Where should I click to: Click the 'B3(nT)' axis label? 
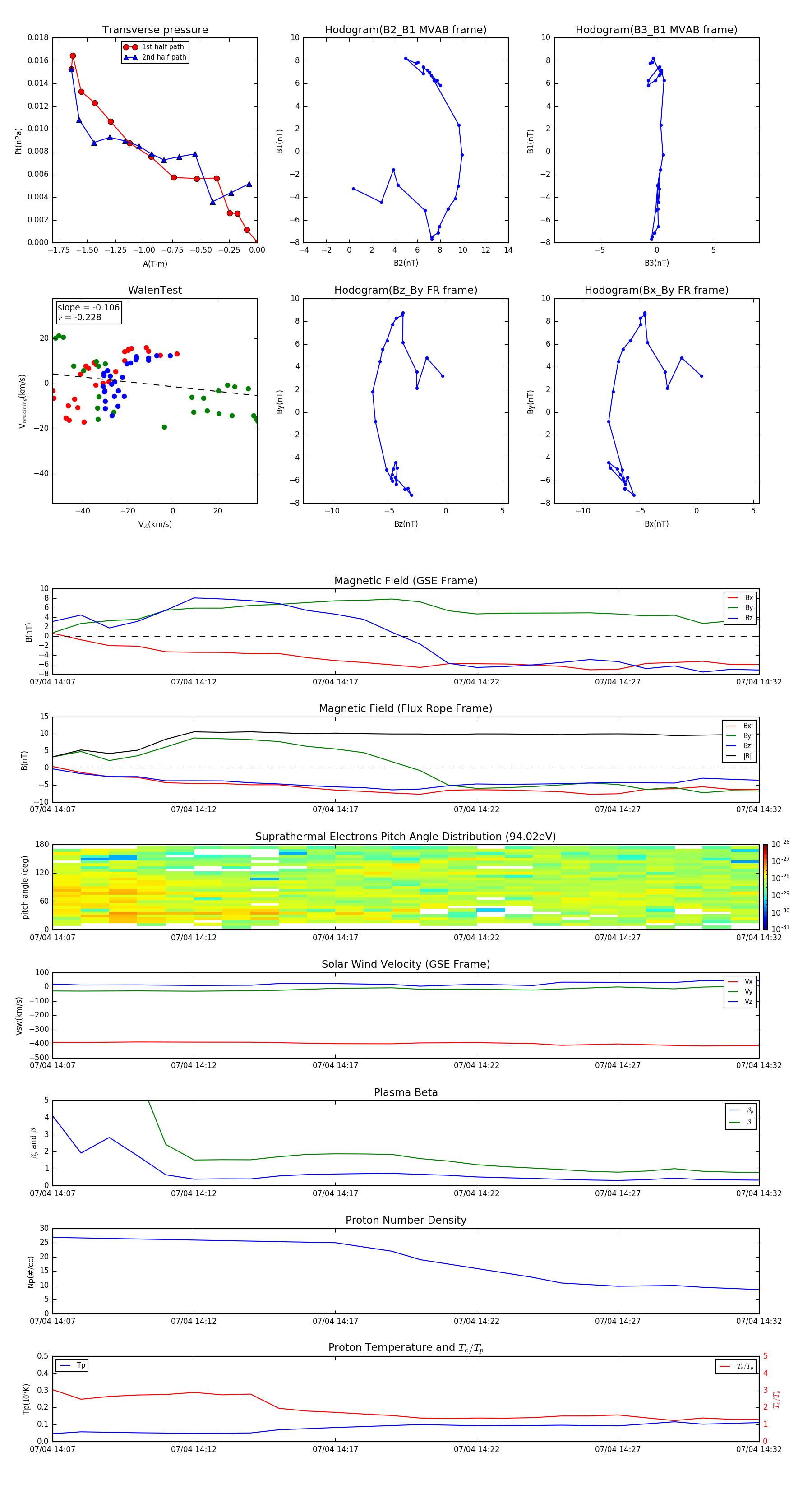[x=656, y=263]
